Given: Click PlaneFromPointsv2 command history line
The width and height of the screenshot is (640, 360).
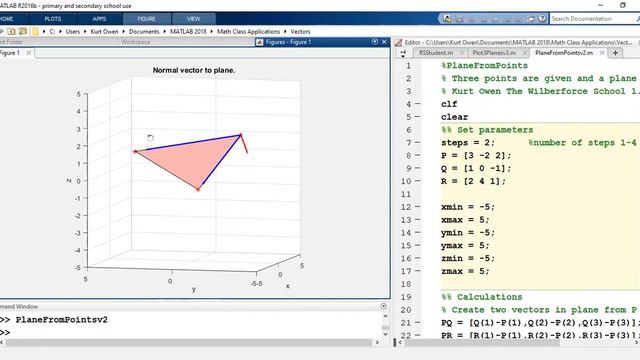Looking at the screenshot, I should tap(62, 320).
